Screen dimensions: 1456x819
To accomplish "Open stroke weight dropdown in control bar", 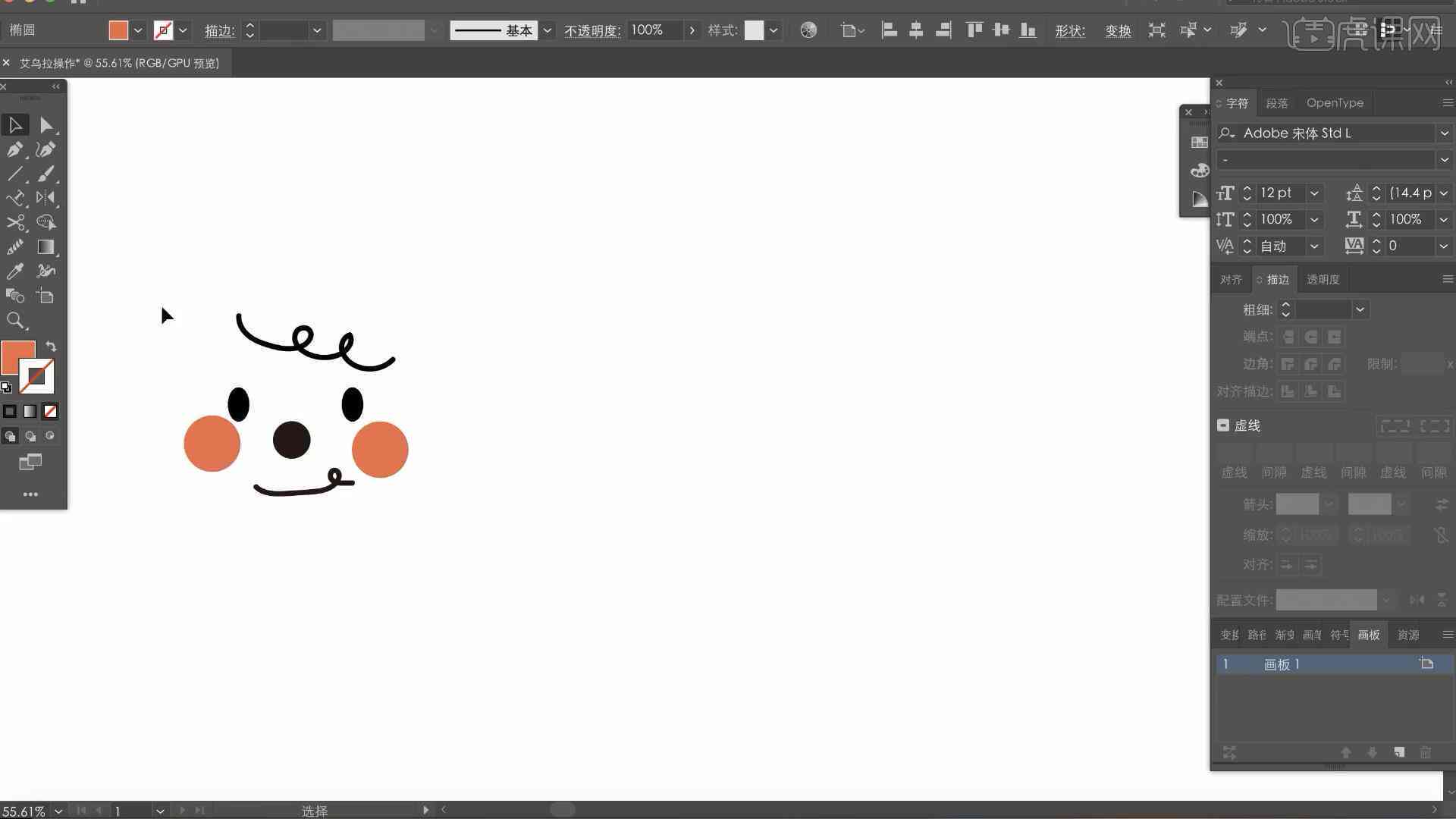I will point(317,30).
